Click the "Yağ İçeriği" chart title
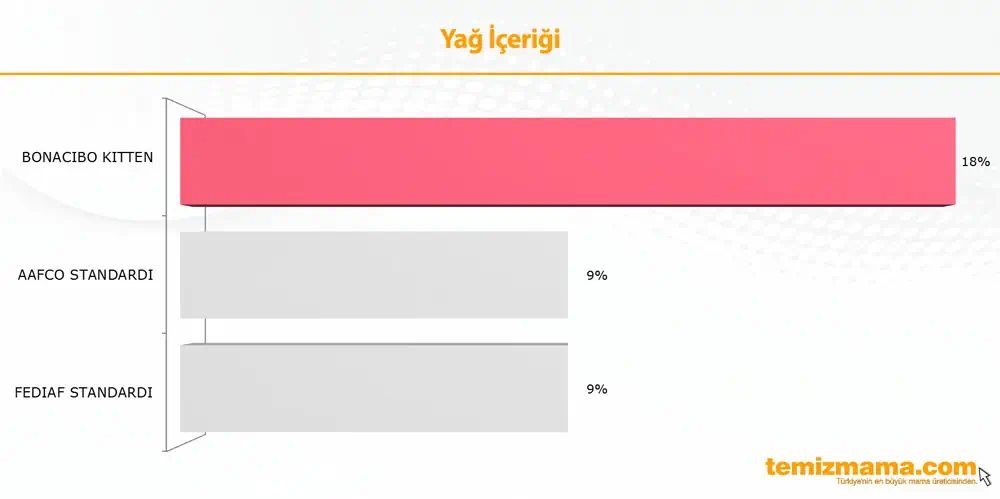The height and width of the screenshot is (499, 1000). [x=499, y=39]
